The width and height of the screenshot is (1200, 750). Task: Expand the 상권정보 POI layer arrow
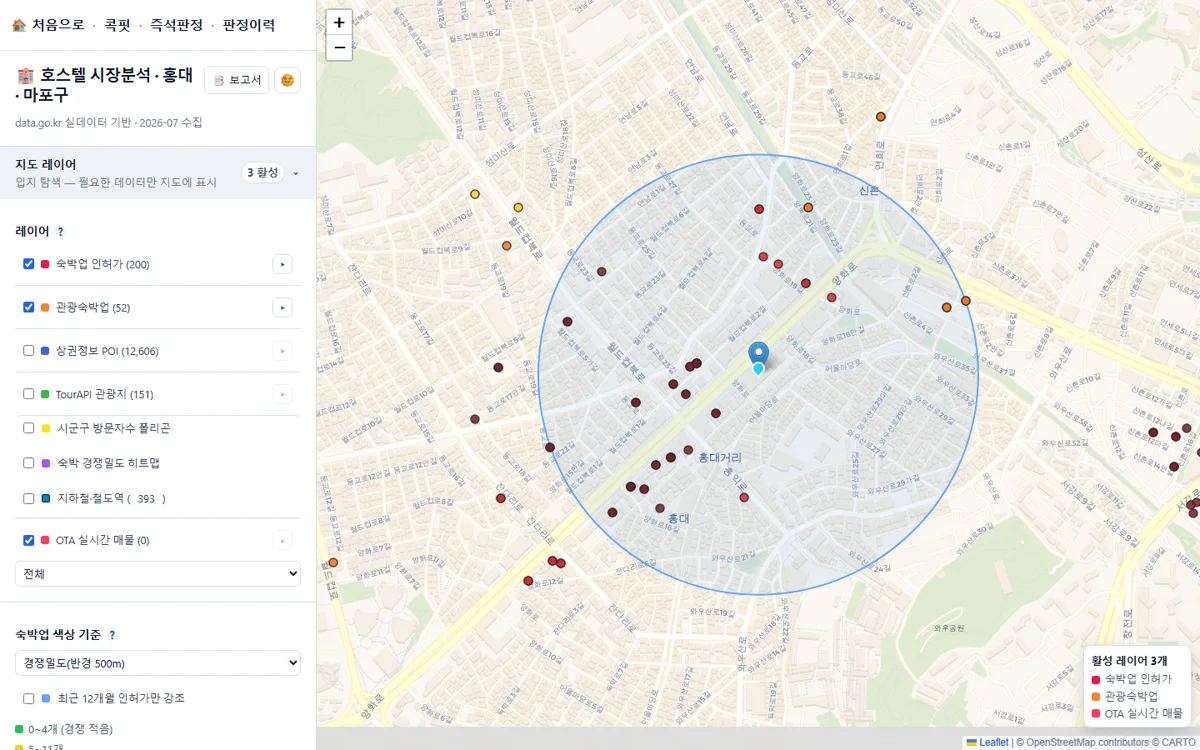point(282,351)
